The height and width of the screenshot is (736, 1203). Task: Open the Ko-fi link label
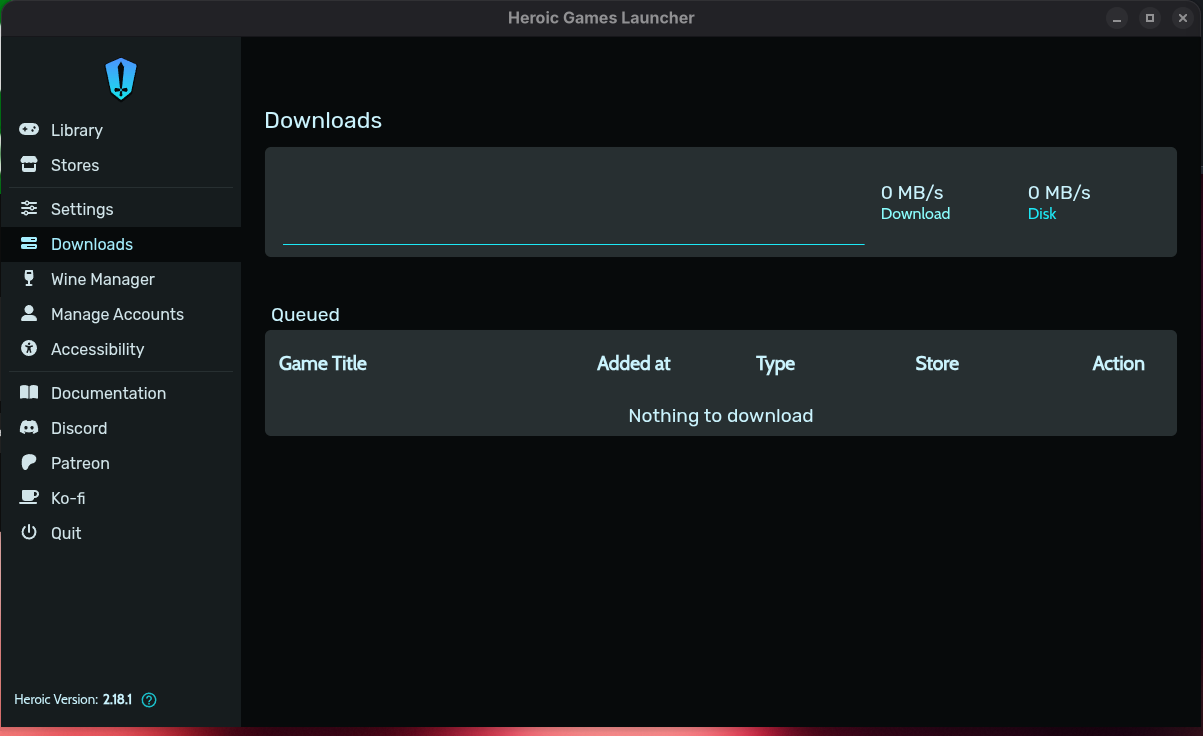click(68, 498)
